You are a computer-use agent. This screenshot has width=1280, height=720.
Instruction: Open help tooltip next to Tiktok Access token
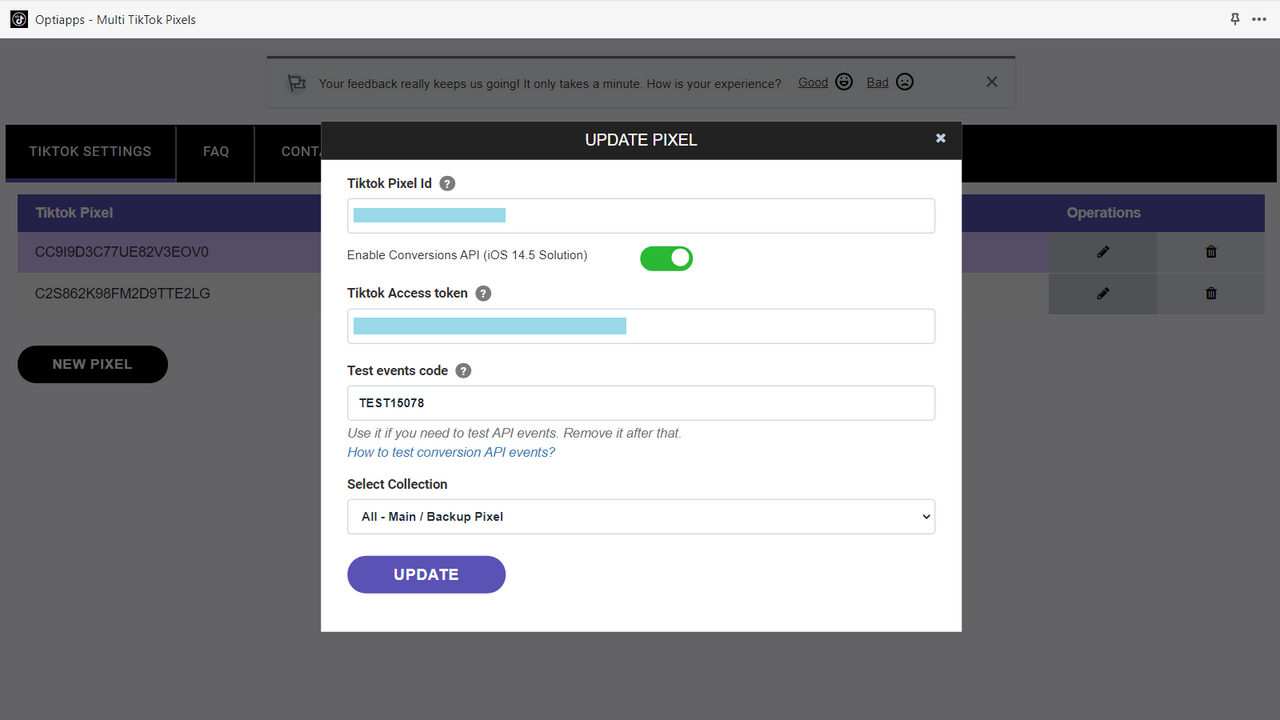[x=483, y=293]
